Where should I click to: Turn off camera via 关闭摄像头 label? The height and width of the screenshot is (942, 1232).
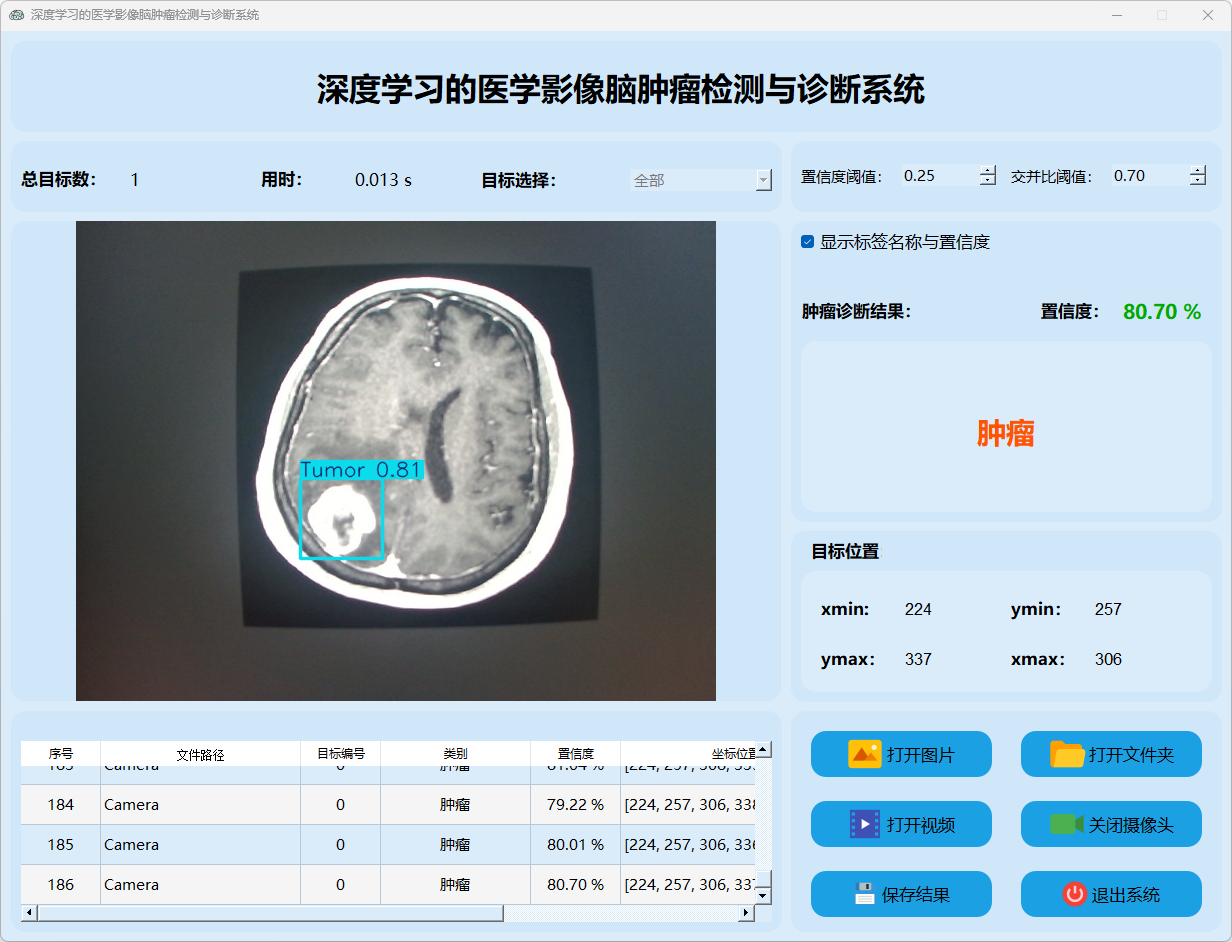pyautogui.click(x=1131, y=825)
